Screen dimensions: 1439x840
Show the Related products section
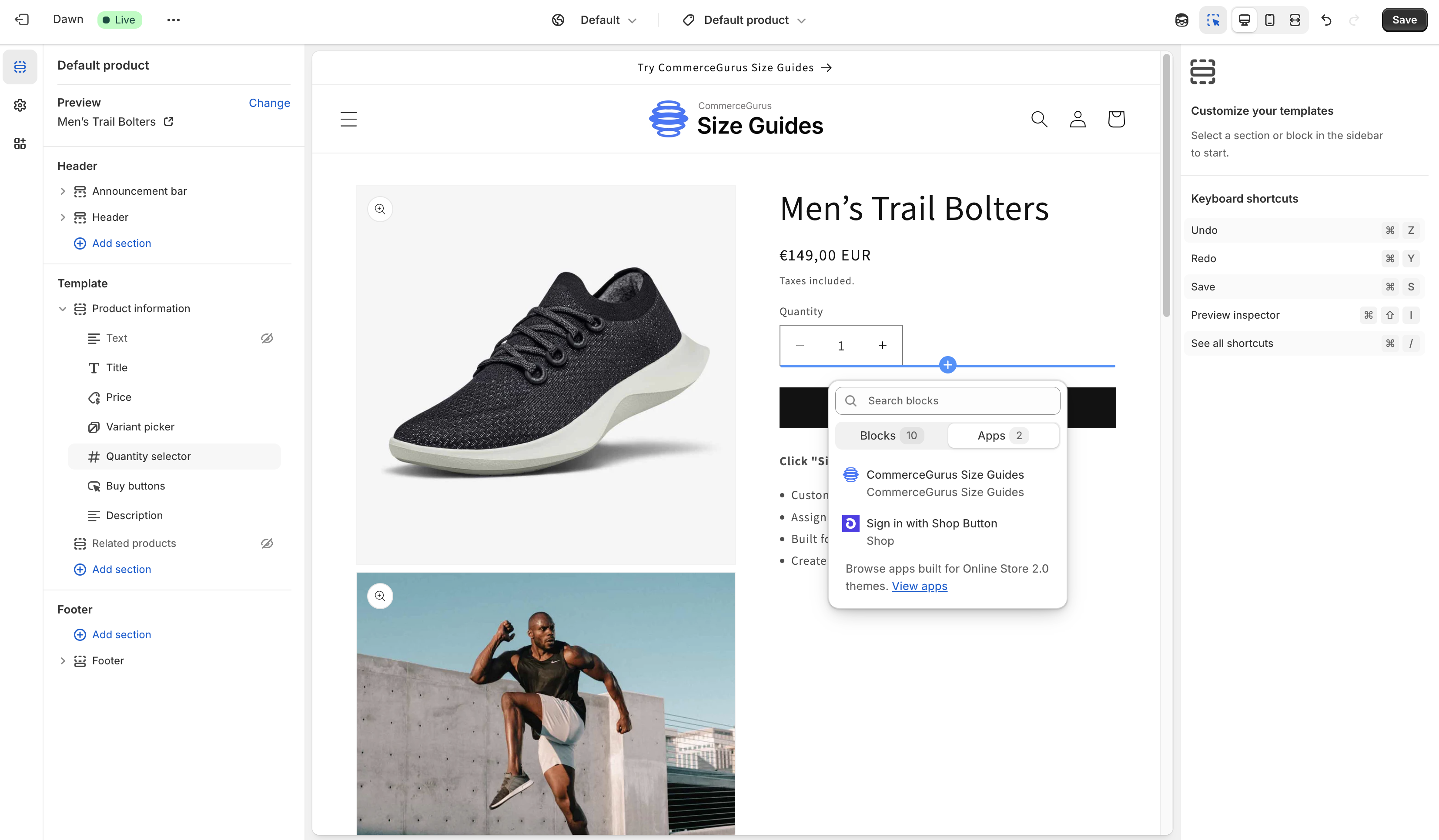[267, 543]
